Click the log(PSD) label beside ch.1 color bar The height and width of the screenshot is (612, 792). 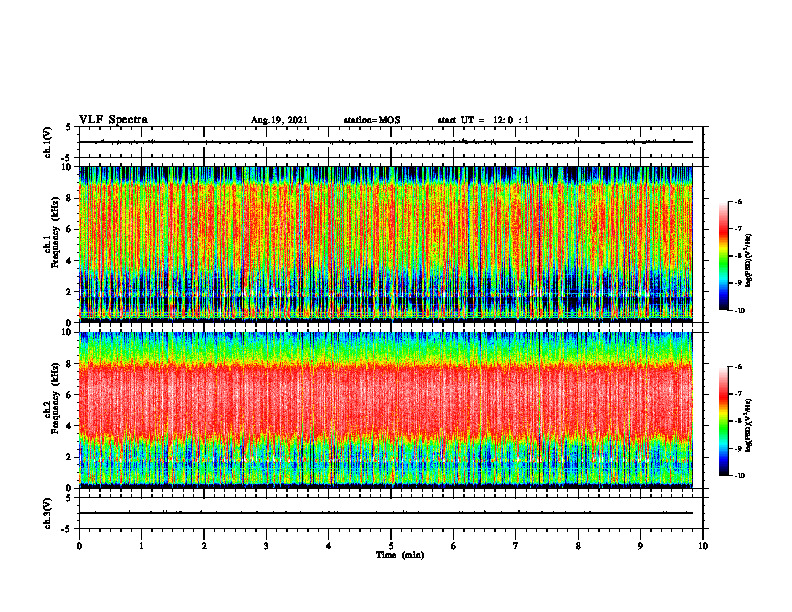(x=749, y=261)
